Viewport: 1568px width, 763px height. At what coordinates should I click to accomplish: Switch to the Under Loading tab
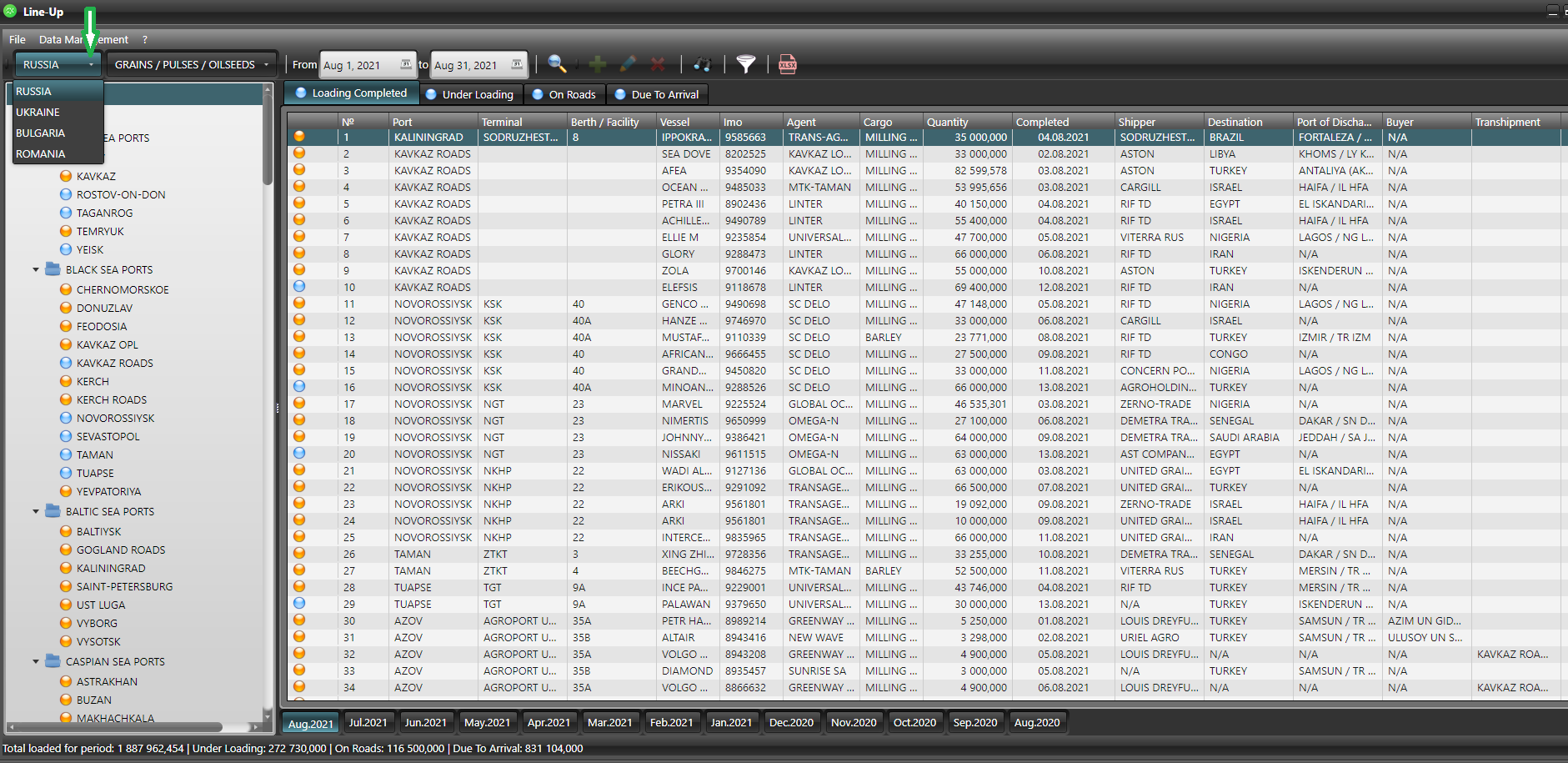click(x=470, y=94)
